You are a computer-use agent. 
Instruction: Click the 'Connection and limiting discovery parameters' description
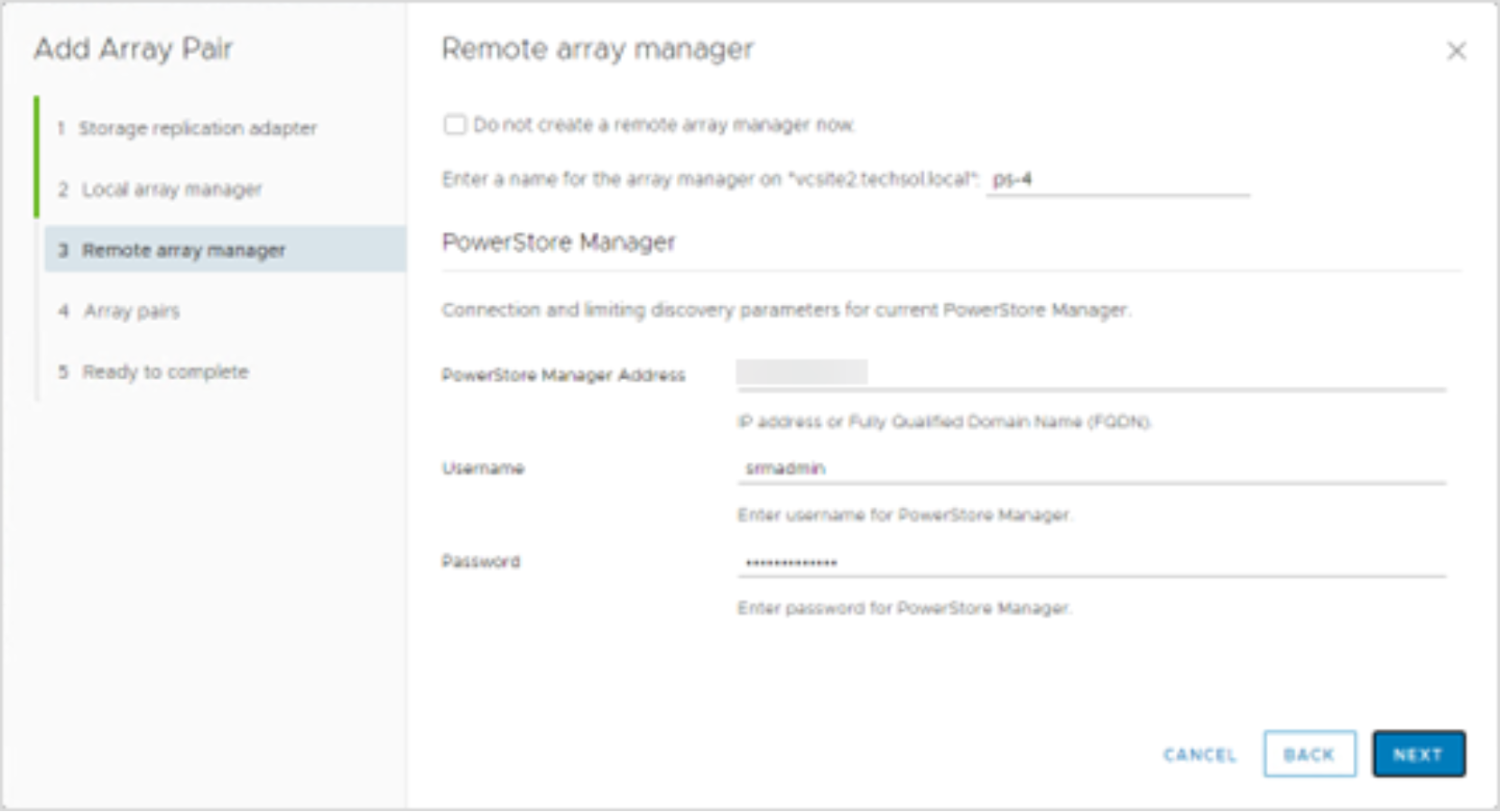click(x=786, y=310)
